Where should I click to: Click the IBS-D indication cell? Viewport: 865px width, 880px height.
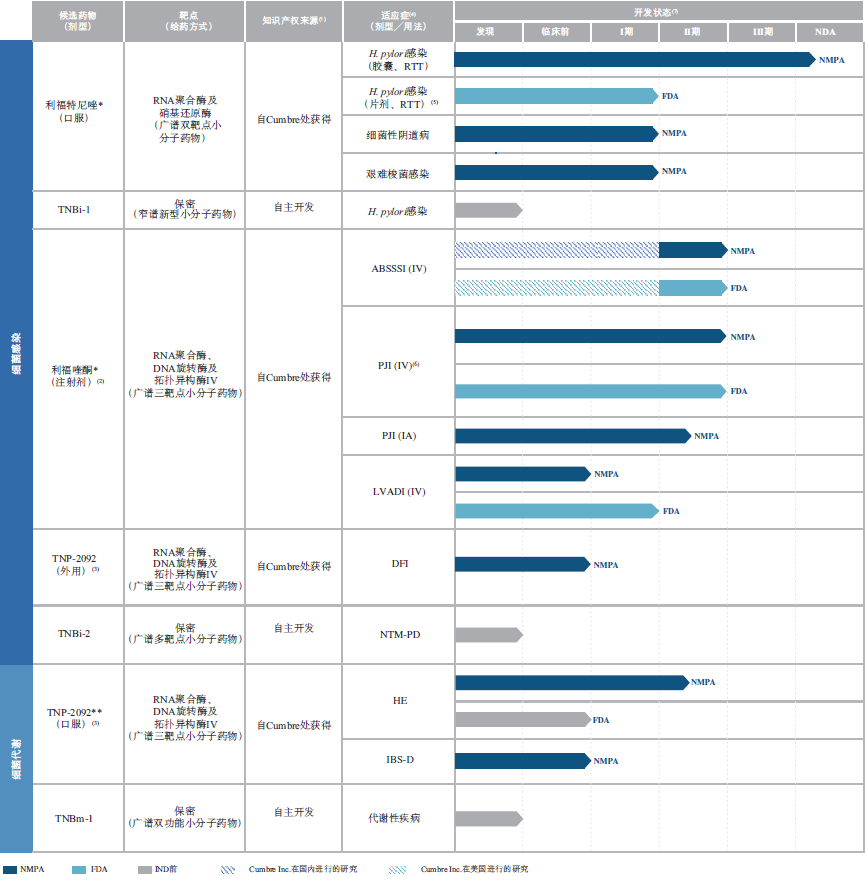399,760
